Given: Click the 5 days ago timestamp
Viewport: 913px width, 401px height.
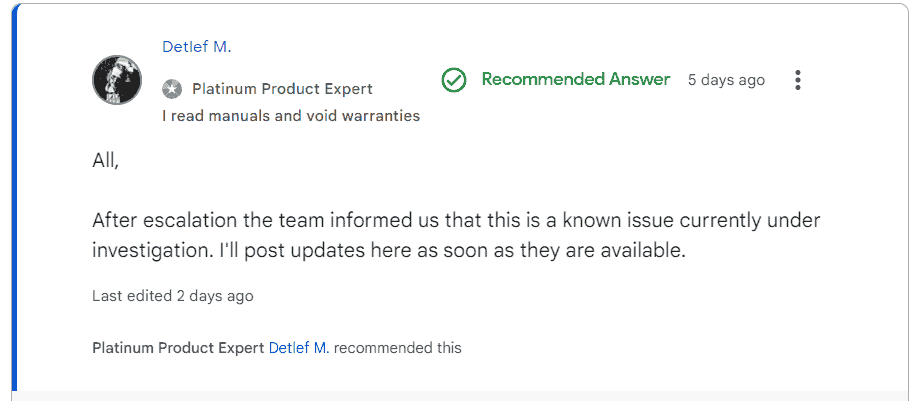Looking at the screenshot, I should click(726, 80).
